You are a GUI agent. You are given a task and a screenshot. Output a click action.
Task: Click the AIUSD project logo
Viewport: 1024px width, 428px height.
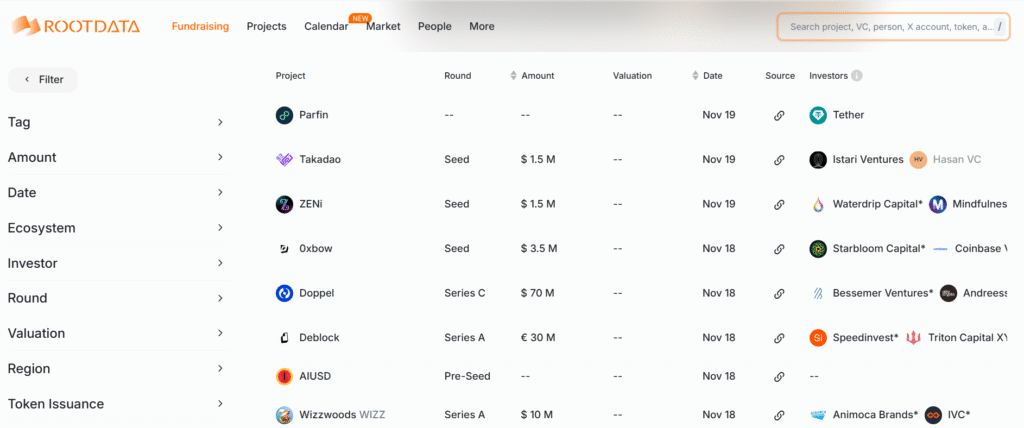[x=284, y=376]
